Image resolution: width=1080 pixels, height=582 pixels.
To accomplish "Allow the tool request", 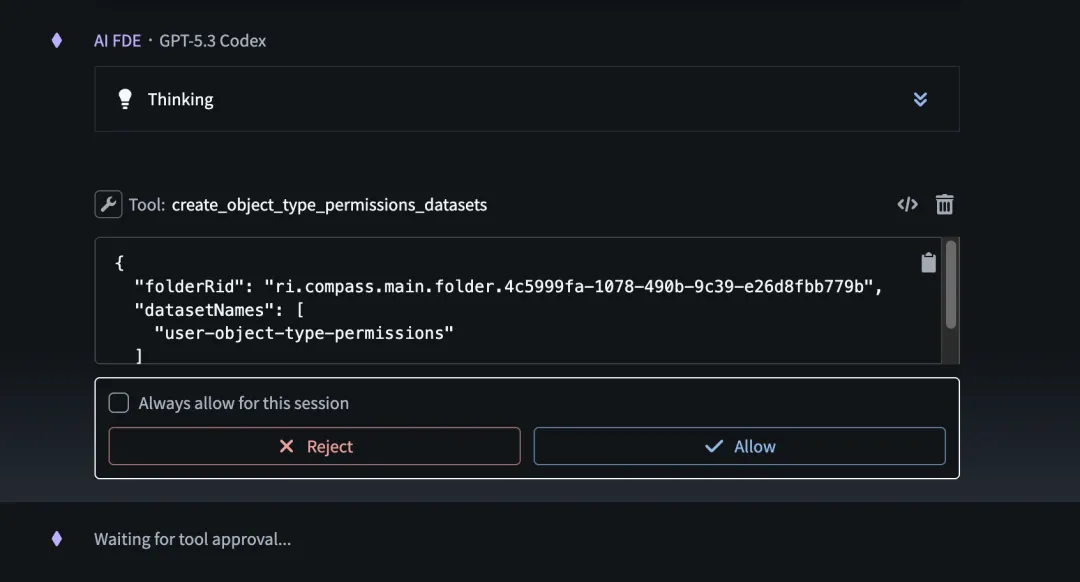I will tap(739, 446).
